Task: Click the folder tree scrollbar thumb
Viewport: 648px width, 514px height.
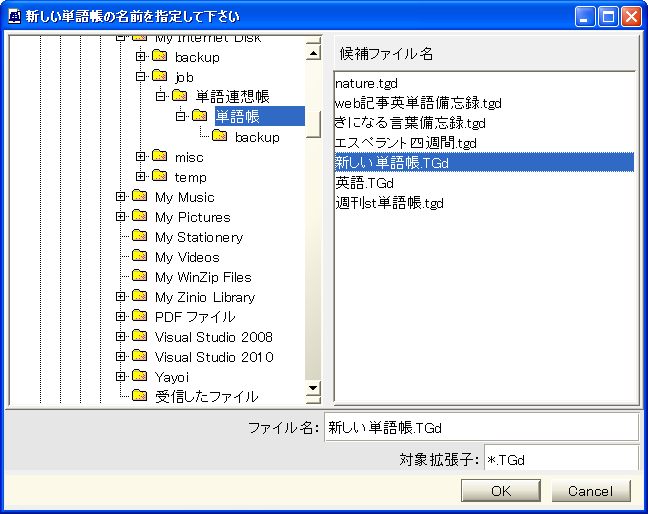Action: point(313,124)
